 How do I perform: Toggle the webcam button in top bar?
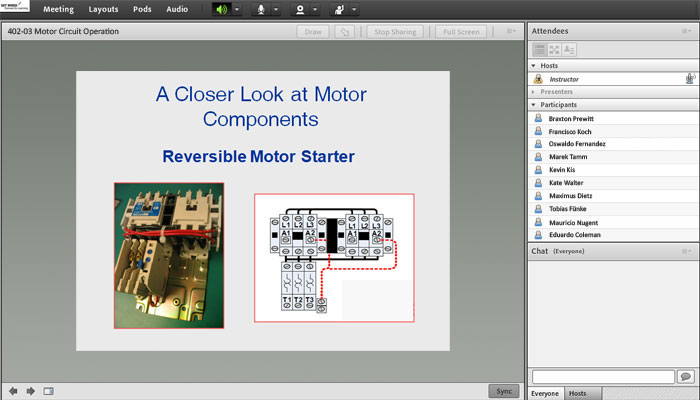click(x=299, y=10)
